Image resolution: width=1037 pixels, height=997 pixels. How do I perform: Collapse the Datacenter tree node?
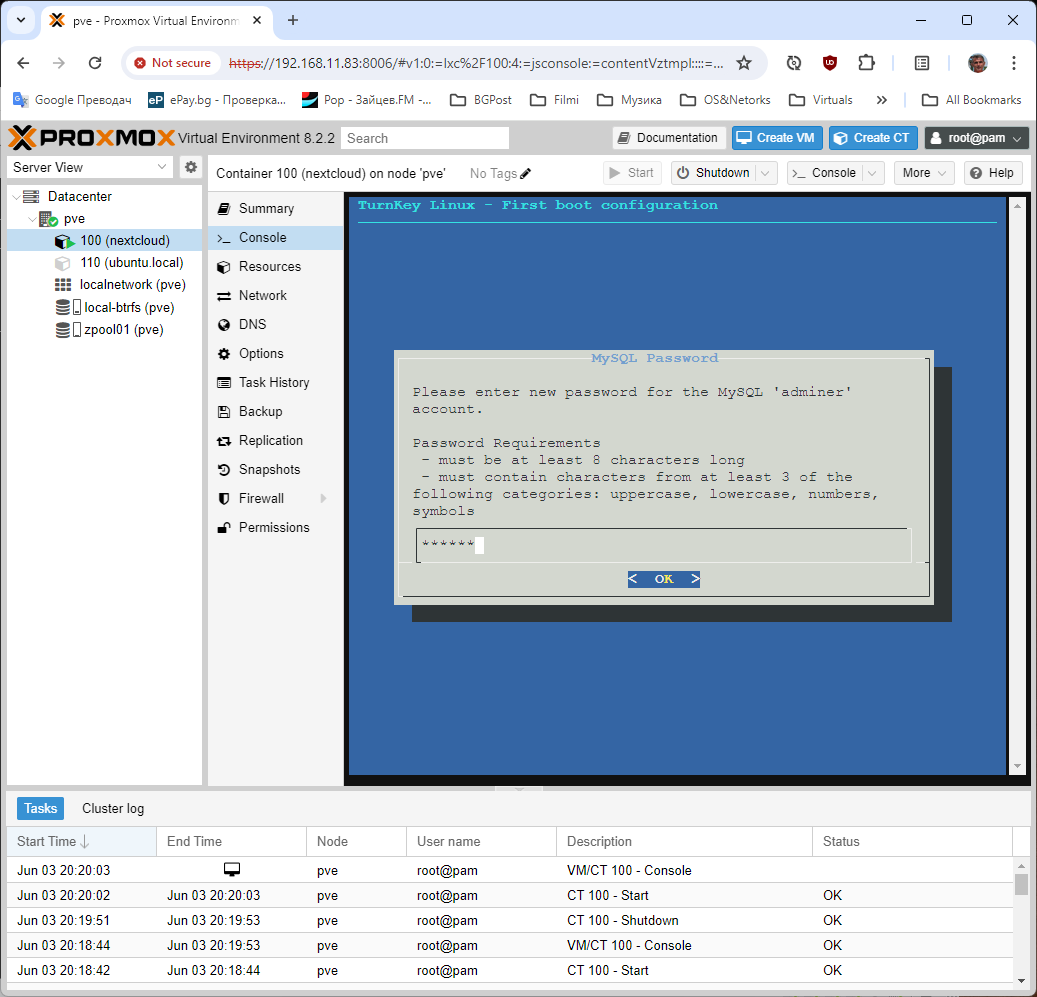pos(17,196)
